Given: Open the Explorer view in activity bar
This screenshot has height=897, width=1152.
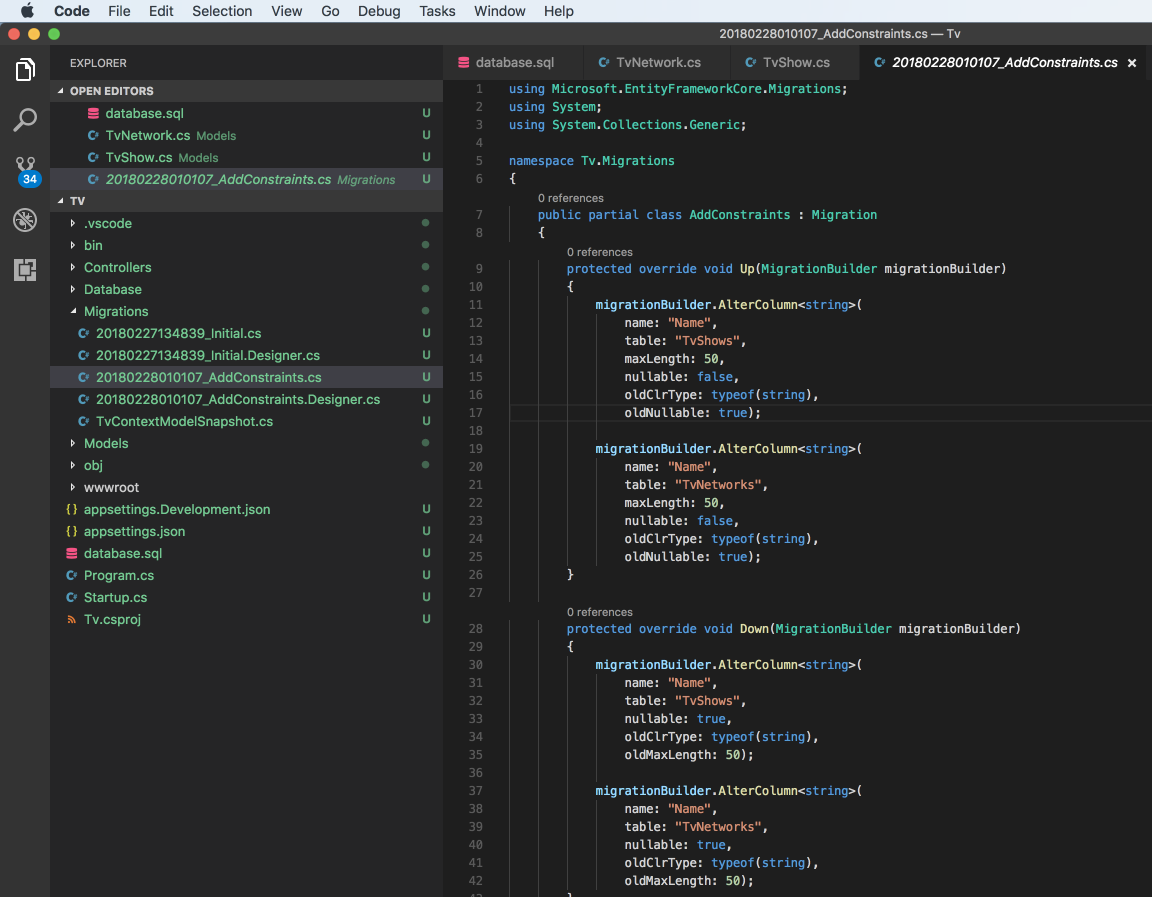Looking at the screenshot, I should (x=25, y=70).
